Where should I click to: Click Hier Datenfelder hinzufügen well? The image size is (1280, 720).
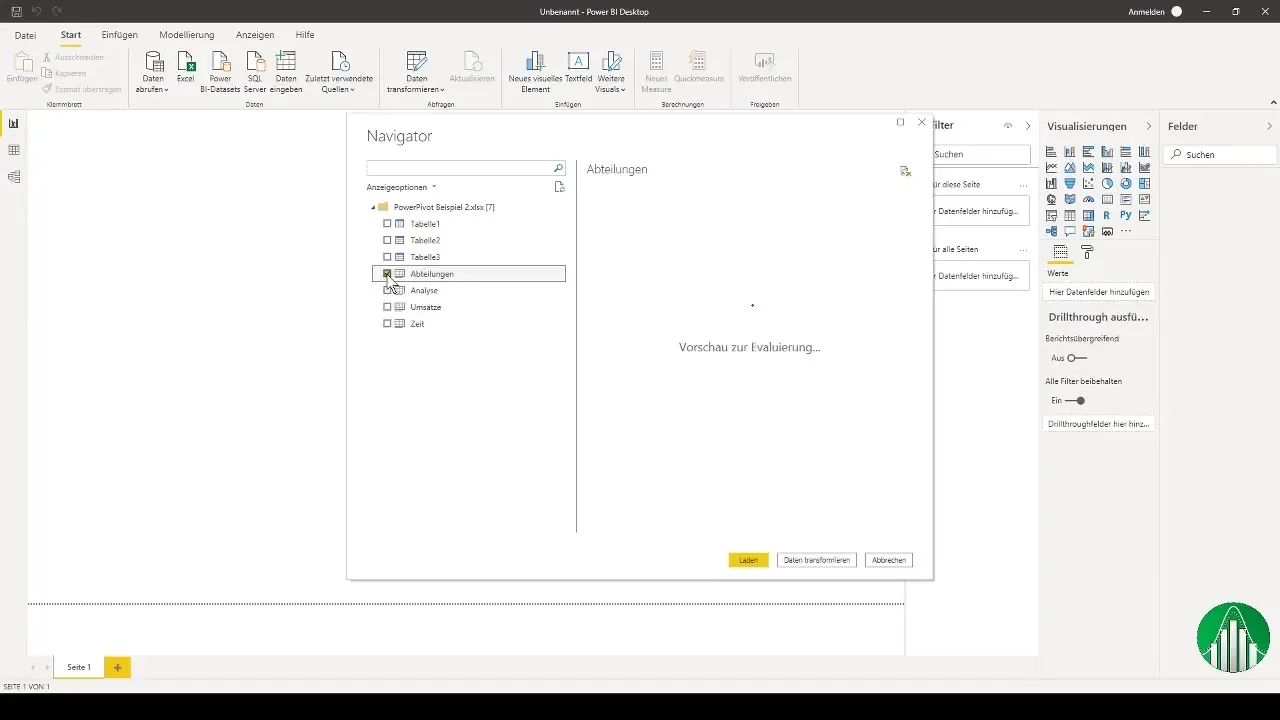click(1098, 292)
